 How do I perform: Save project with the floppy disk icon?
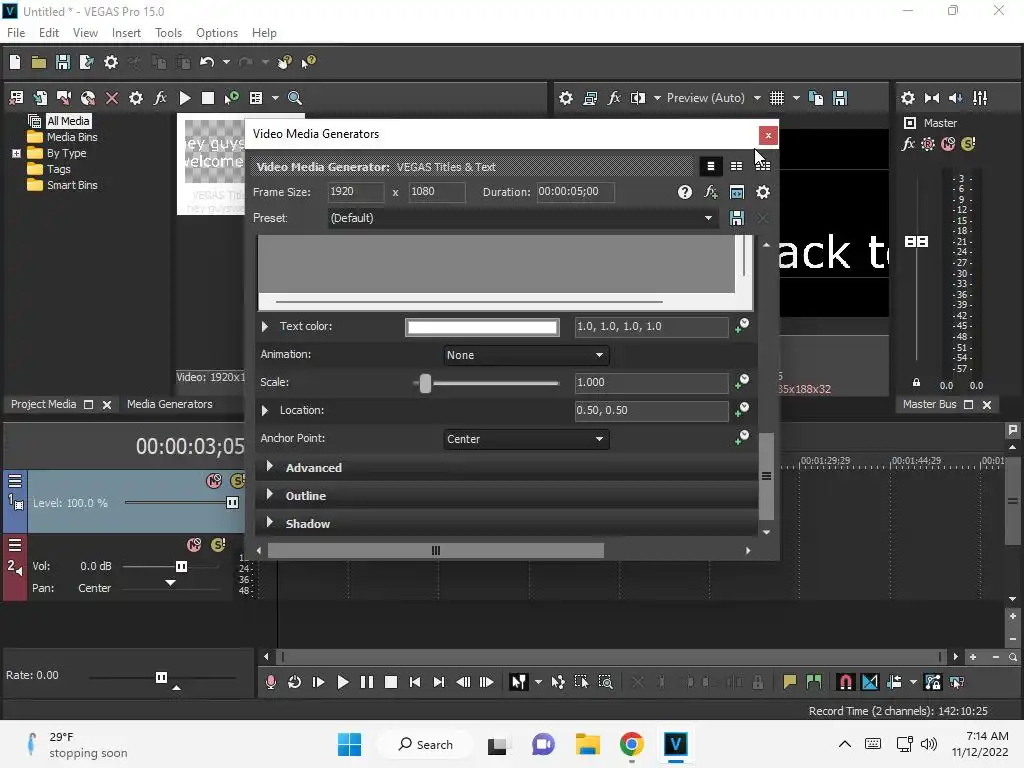click(x=63, y=62)
